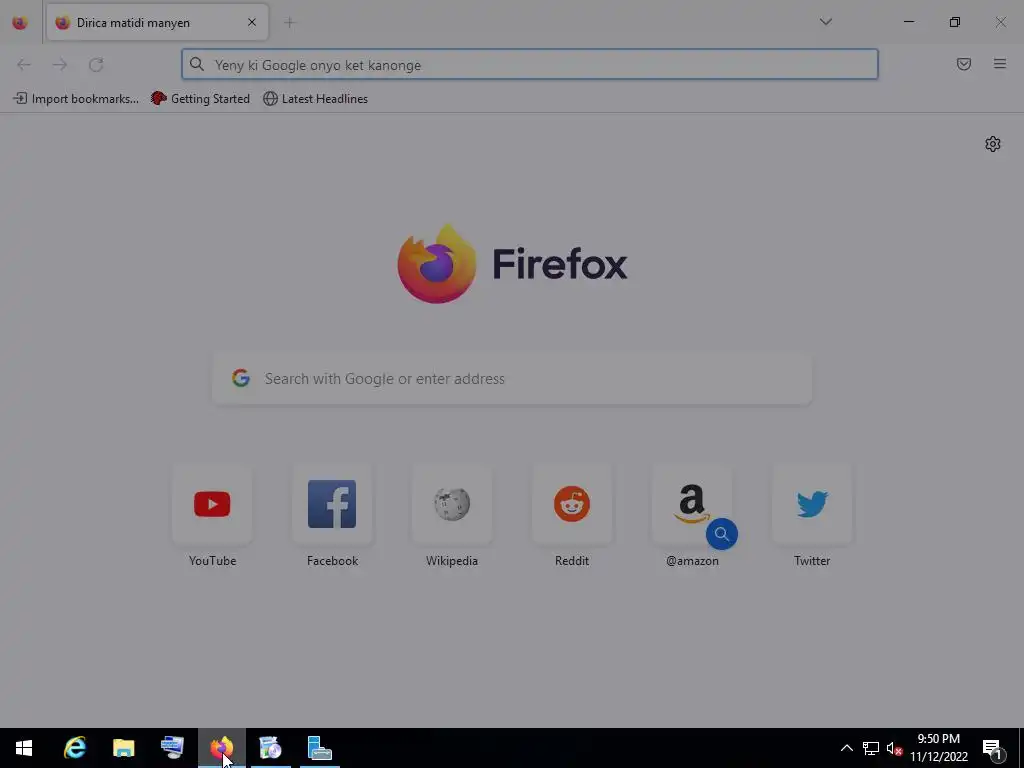Open the YouTube shortcut tile
The image size is (1024, 768).
tap(212, 504)
